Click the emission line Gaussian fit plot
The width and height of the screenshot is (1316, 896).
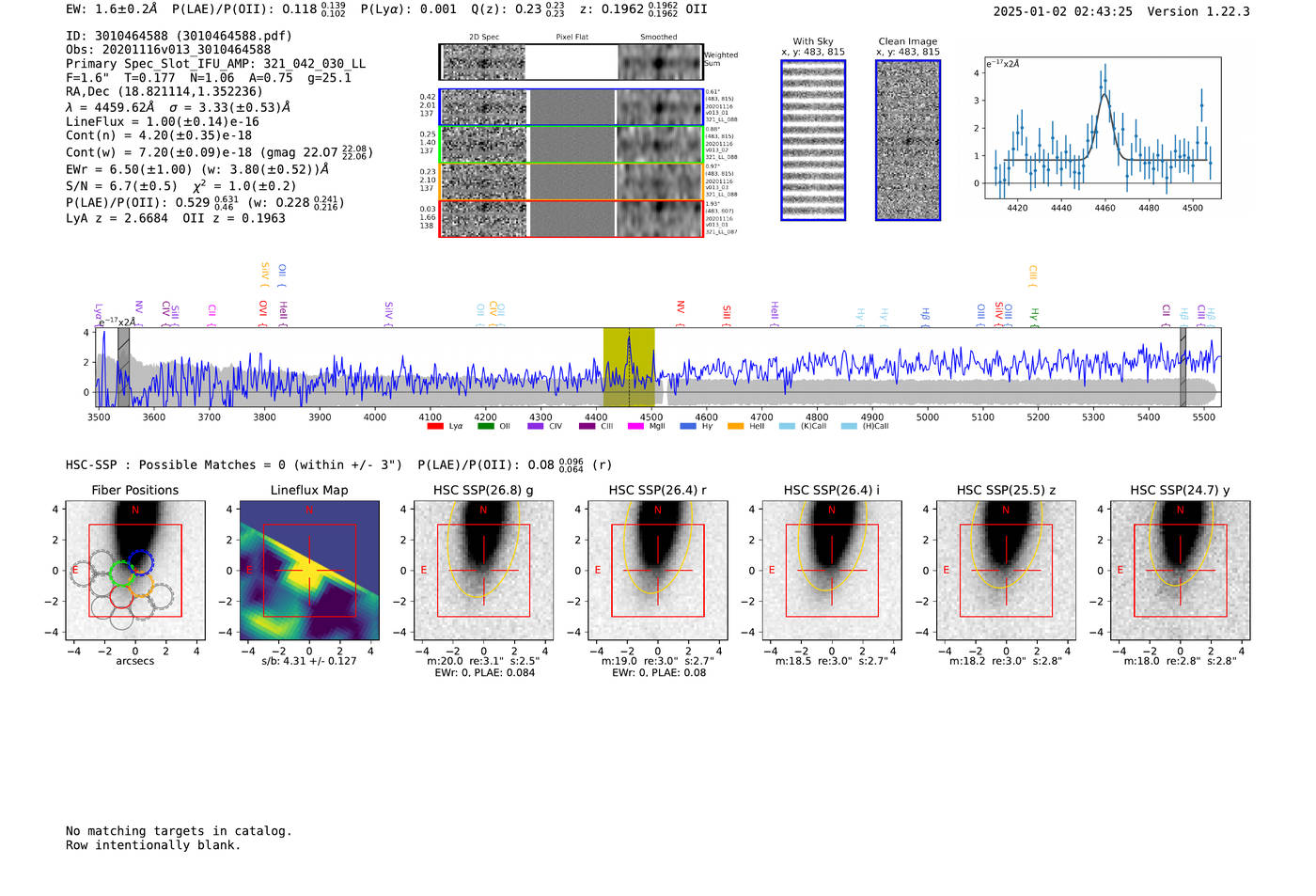pos(1102,128)
